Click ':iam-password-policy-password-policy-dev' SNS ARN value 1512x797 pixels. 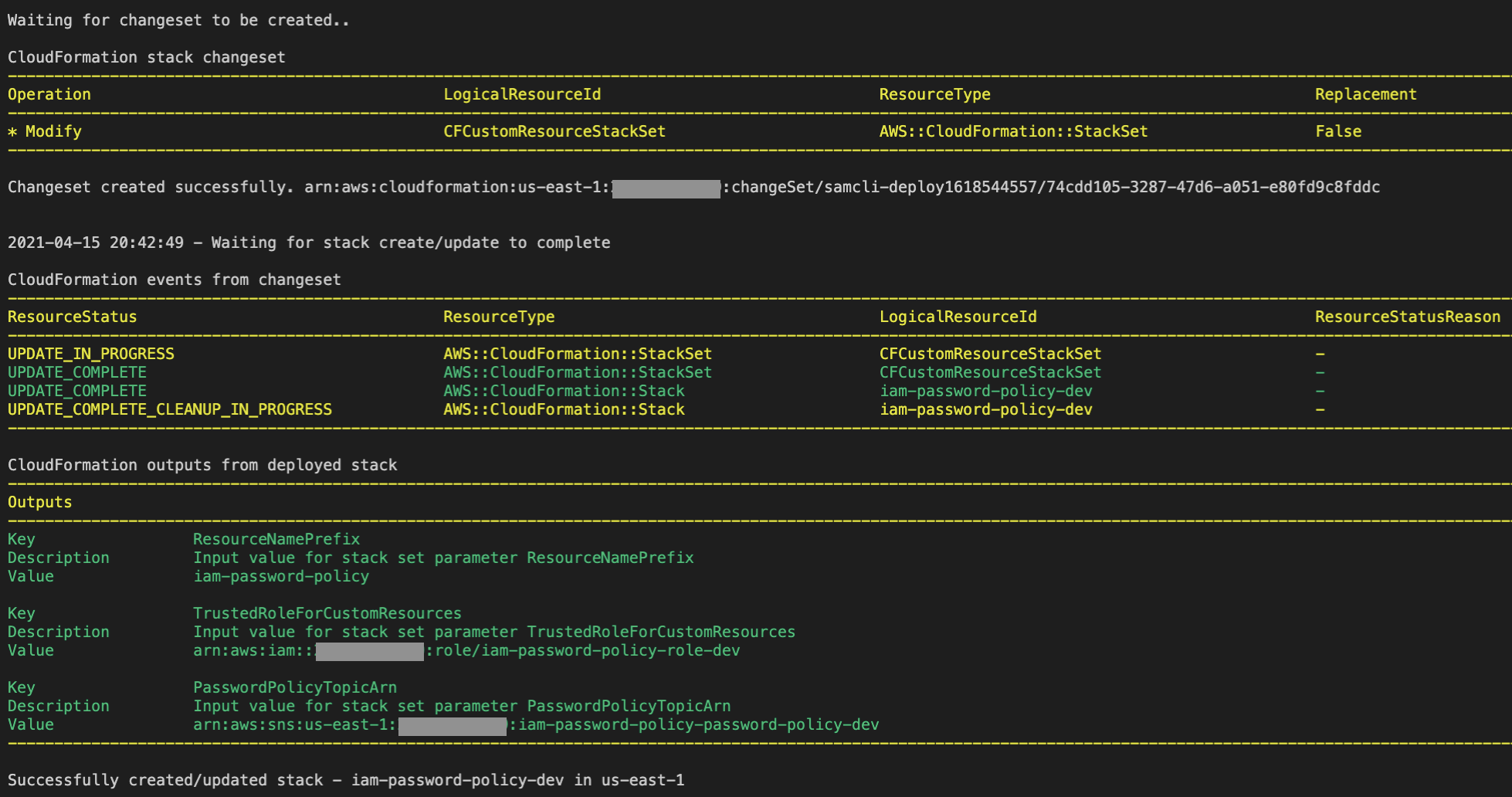pos(694,724)
